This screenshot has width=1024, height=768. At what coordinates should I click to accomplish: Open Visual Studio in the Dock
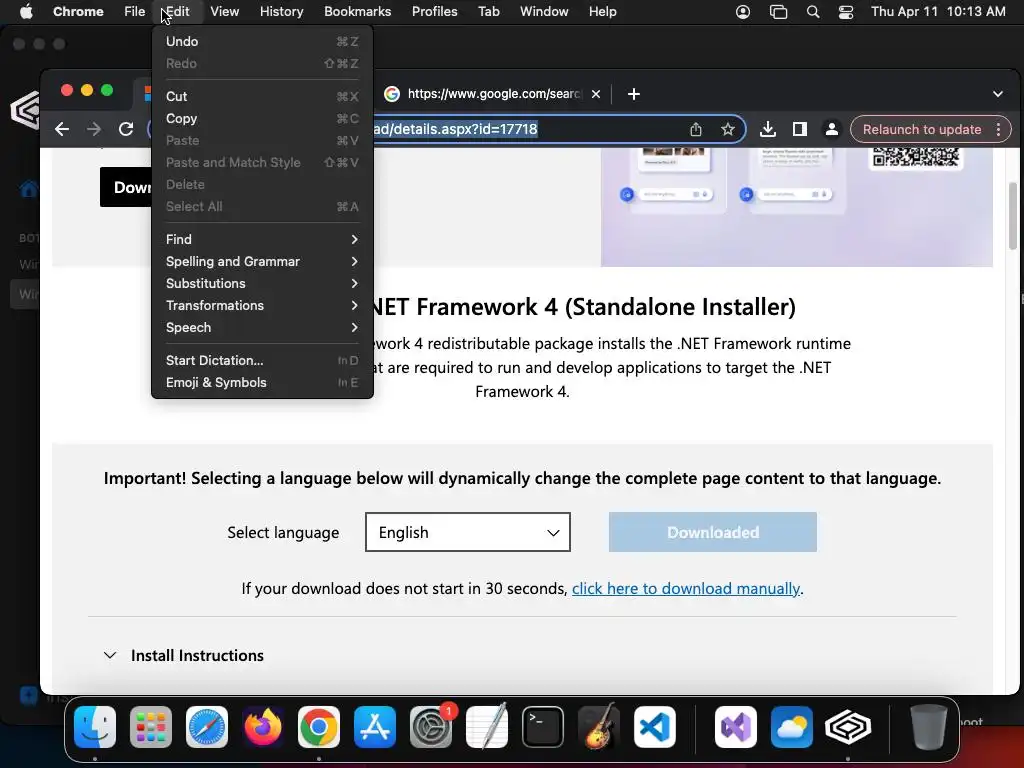736,727
